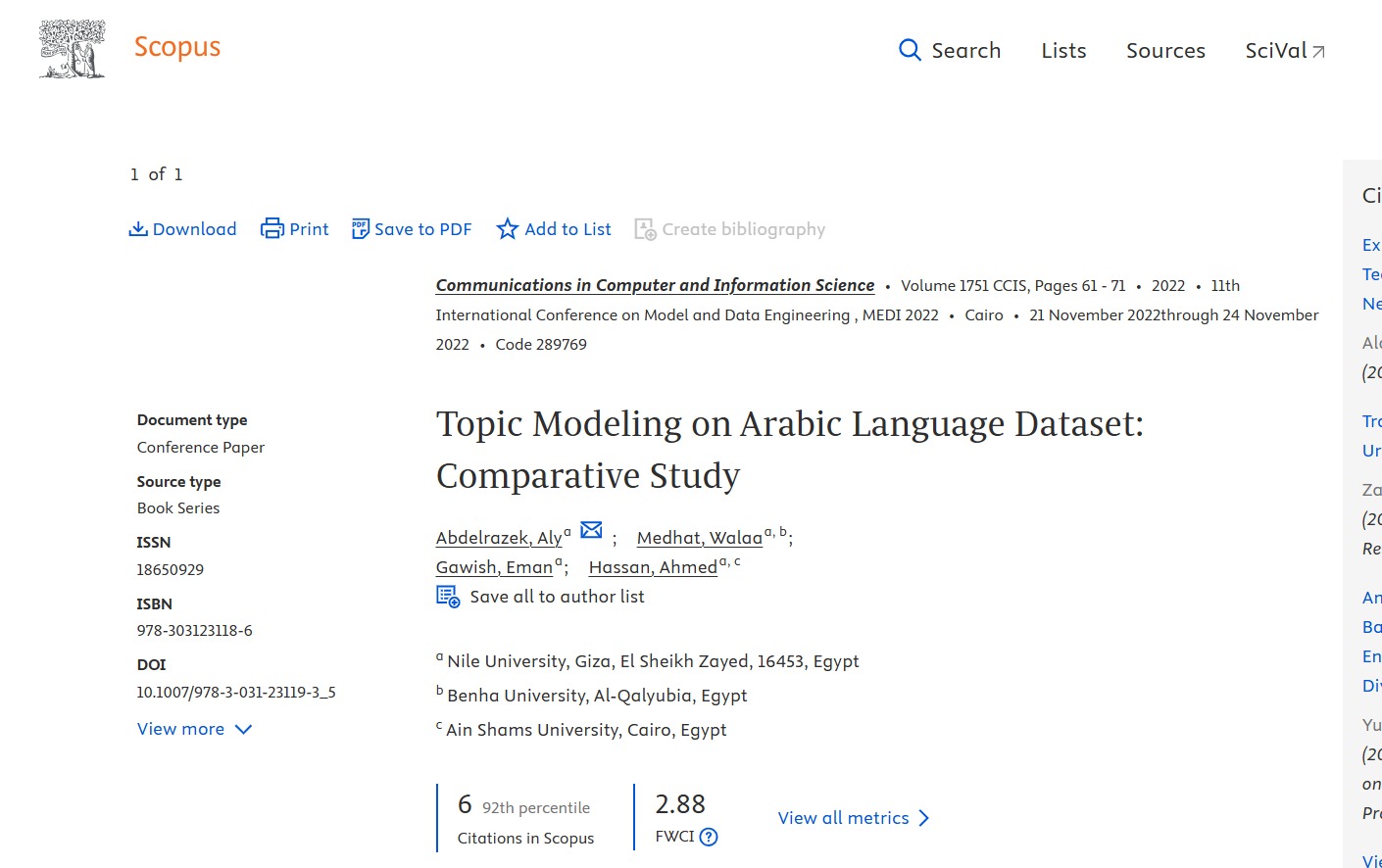This screenshot has width=1382, height=868.
Task: Click the Save to PDF icon
Action: (x=361, y=229)
